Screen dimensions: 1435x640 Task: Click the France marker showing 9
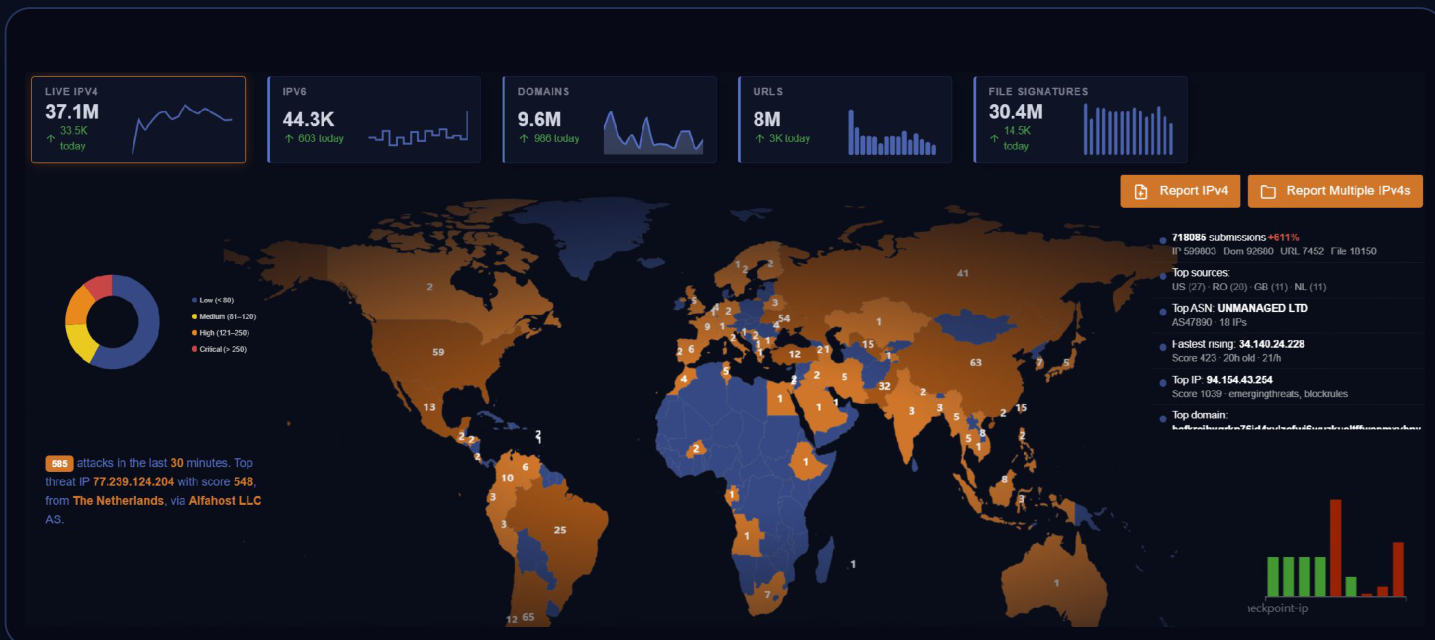tap(707, 326)
